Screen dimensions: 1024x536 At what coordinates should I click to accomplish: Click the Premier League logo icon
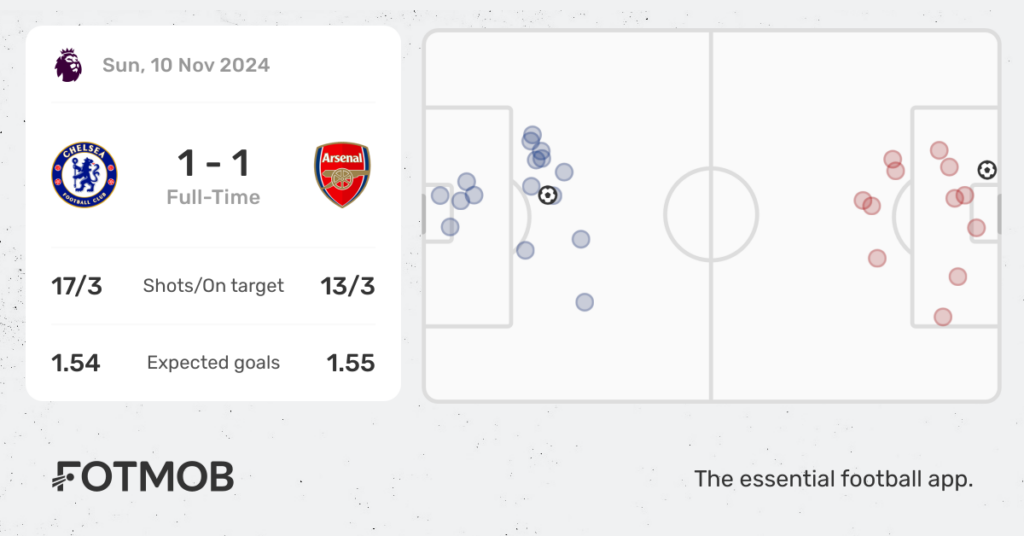[x=69, y=65]
